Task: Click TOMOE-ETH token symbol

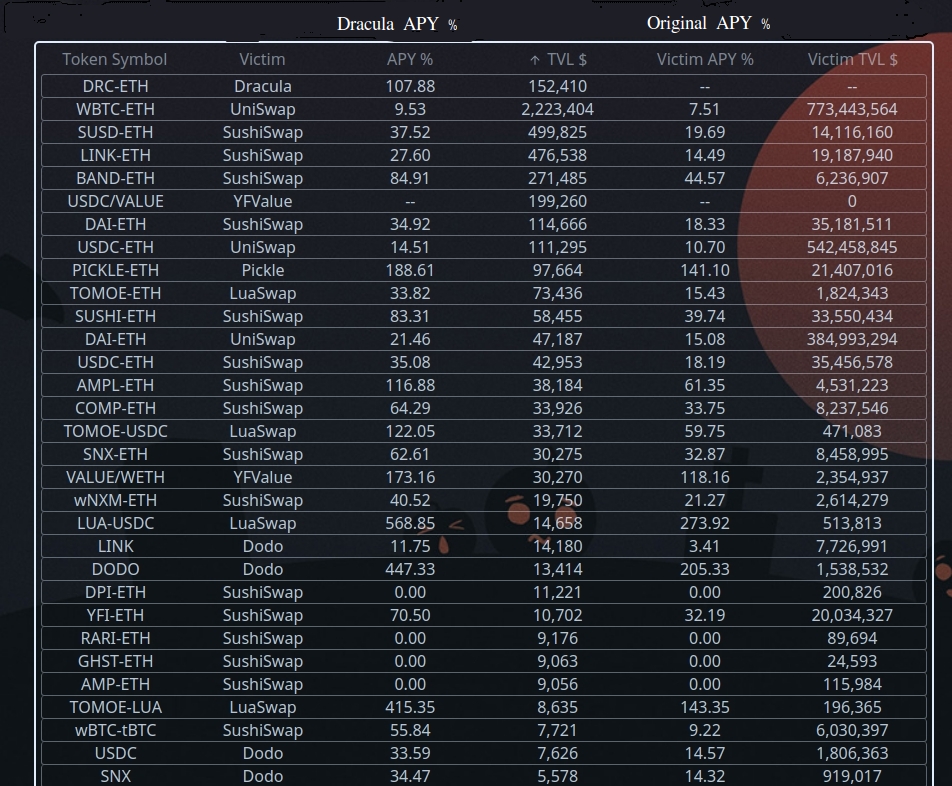Action: click(x=115, y=294)
